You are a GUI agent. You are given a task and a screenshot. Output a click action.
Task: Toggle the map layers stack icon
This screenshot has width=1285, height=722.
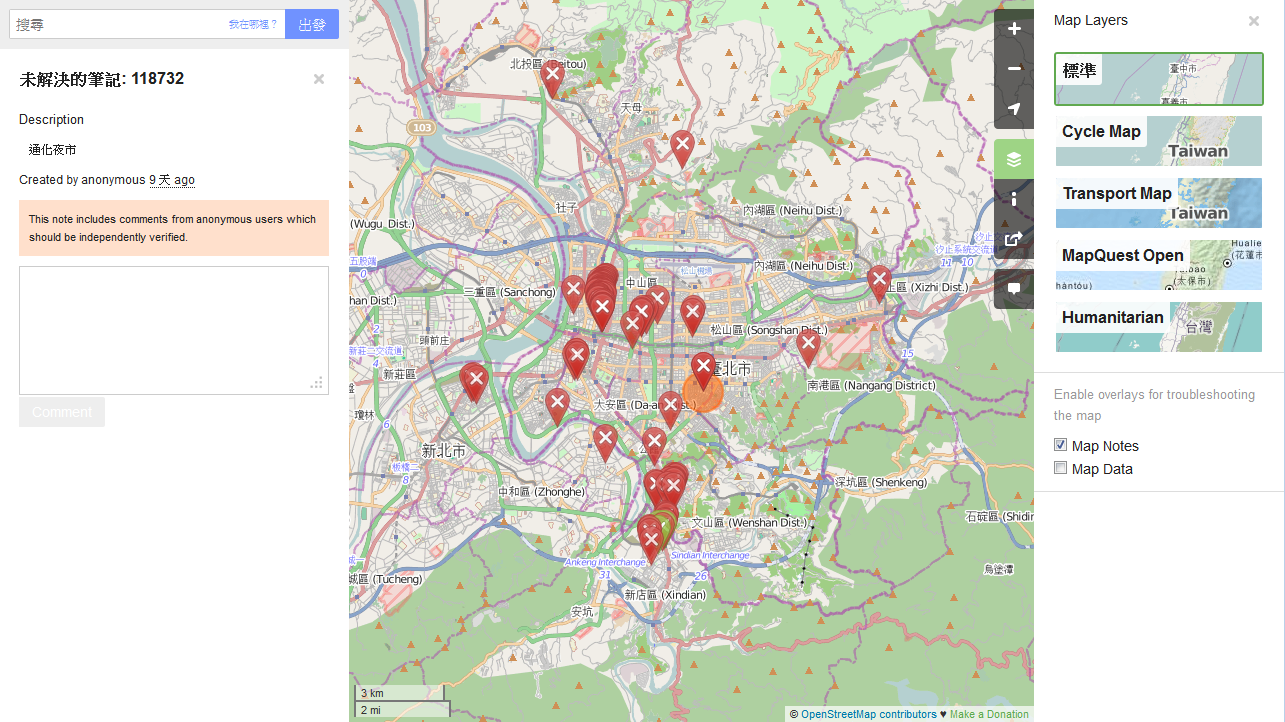click(x=1014, y=159)
